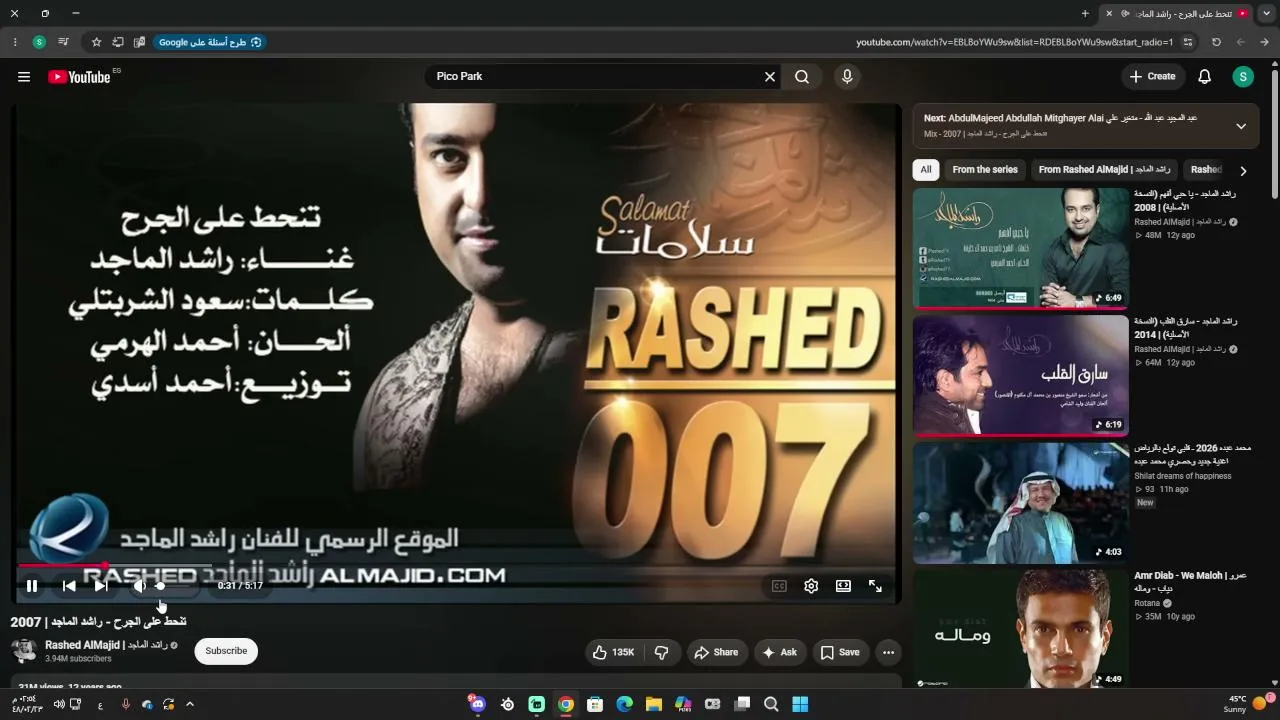The width and height of the screenshot is (1280, 720).
Task: Open Chrome media controls icon
Action: (63, 42)
